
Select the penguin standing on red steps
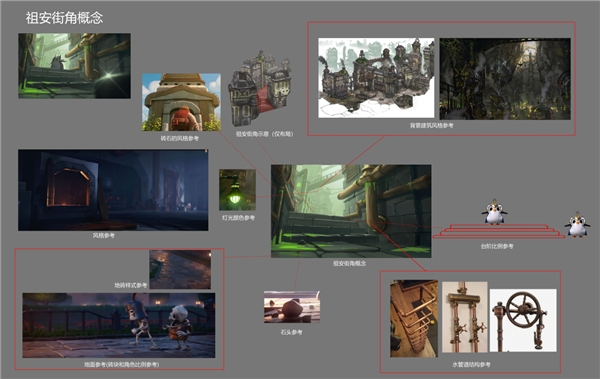(x=494, y=212)
